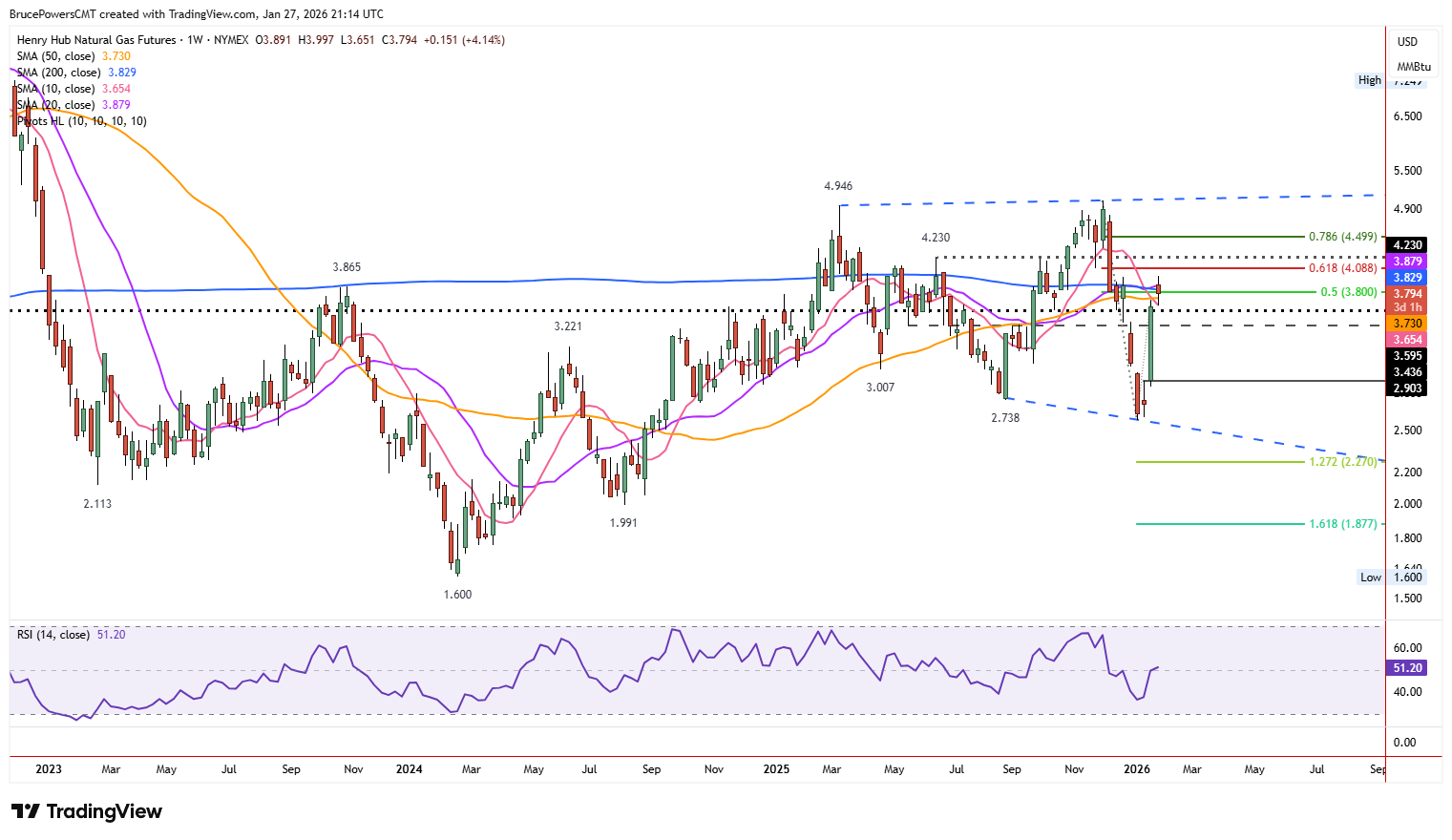Screen dimensions: 1452x840
Task: Click the 1.991 pivot low label
Action: 623,523
